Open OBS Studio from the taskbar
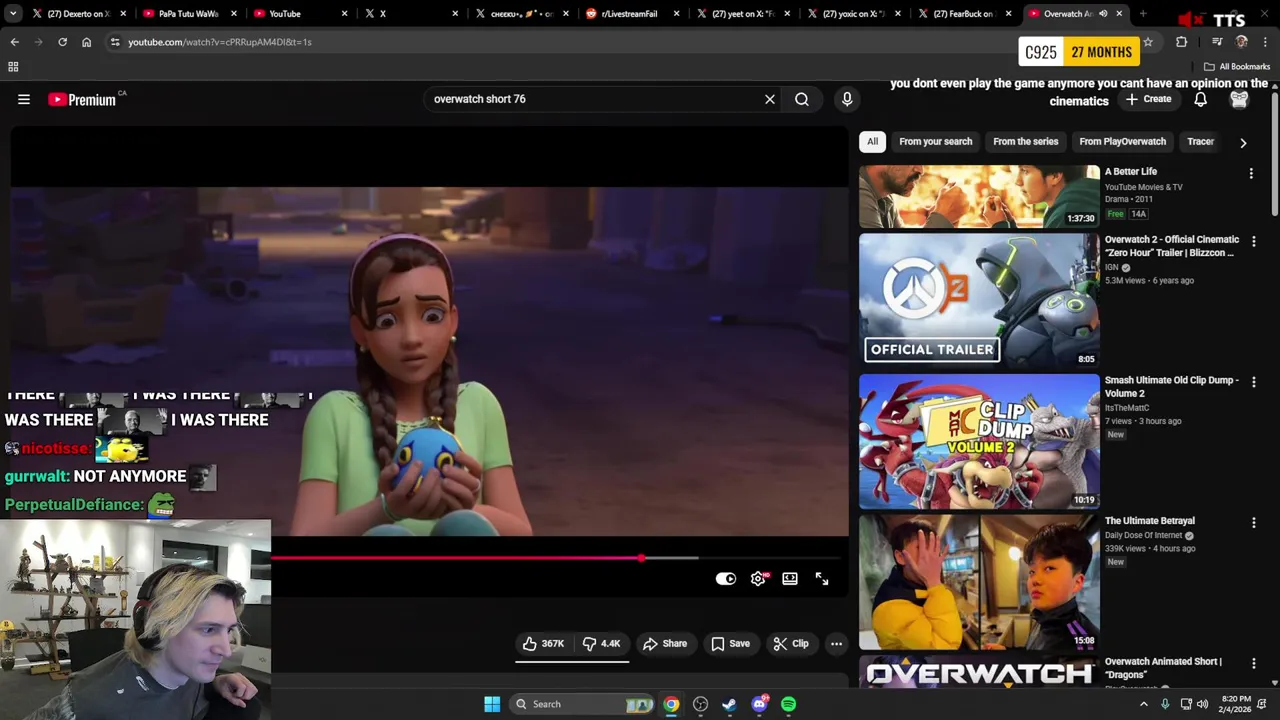1280x720 pixels. (x=700, y=704)
